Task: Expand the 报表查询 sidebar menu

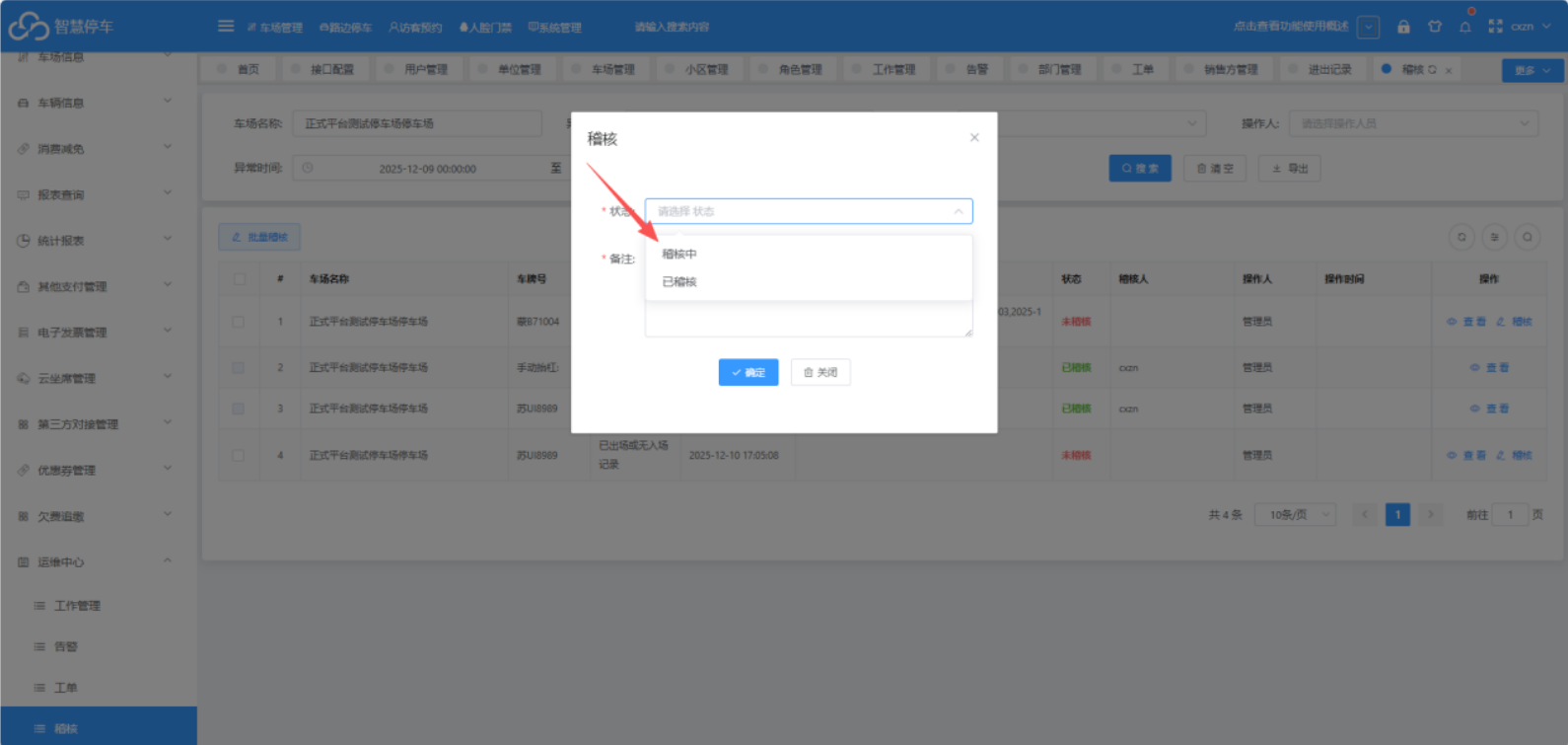Action: [99, 194]
